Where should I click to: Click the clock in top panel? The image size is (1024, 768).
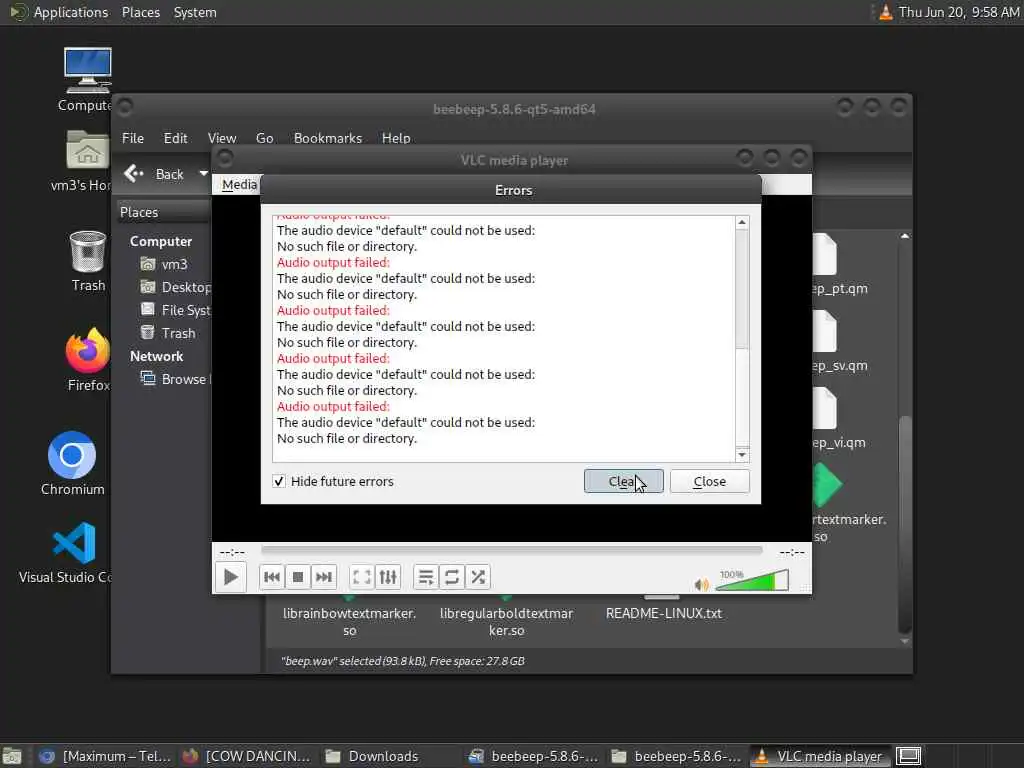959,12
